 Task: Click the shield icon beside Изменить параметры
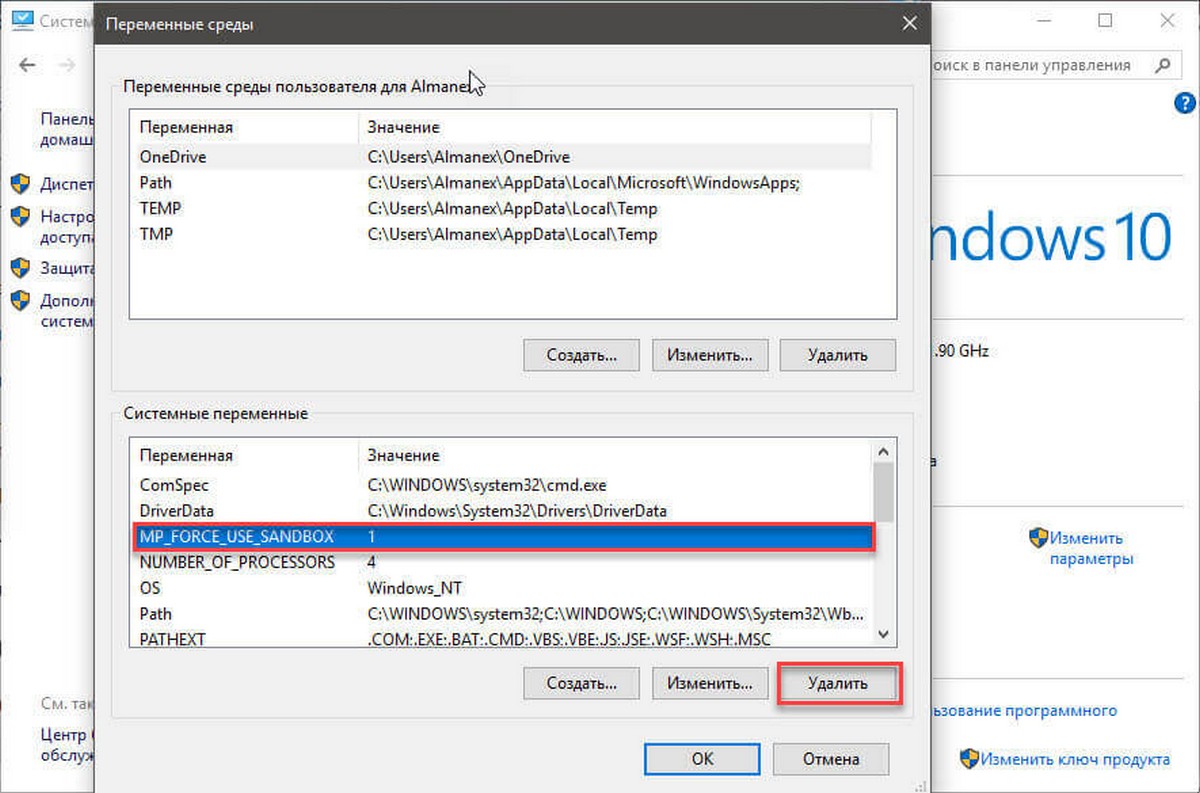tap(1038, 538)
